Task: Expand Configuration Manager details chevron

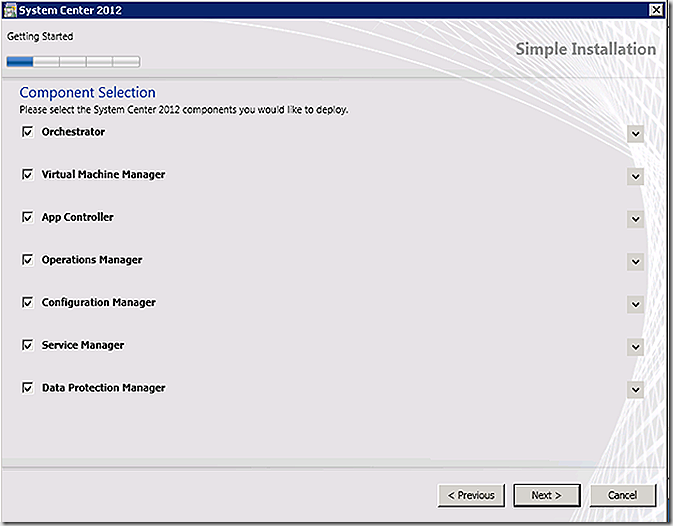Action: tap(635, 305)
